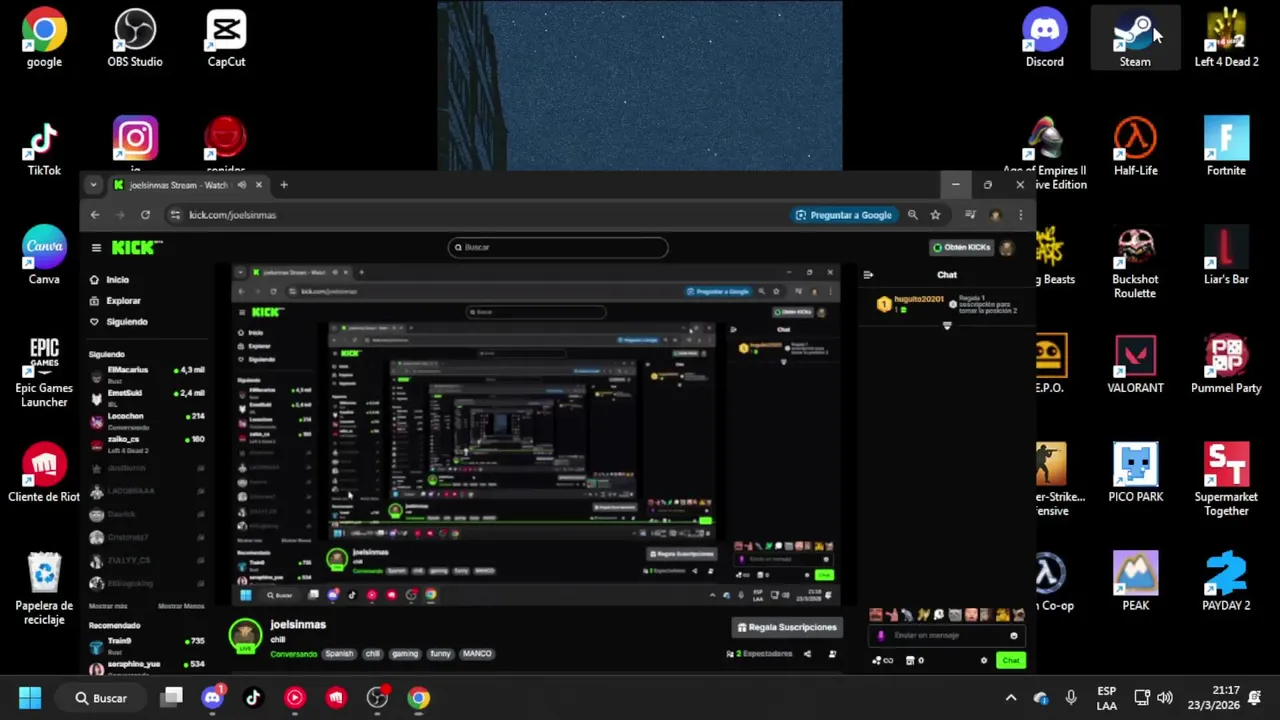This screenshot has height=720, width=1280.
Task: Open ElMacarius channel in Siguiendo list
Action: click(146, 374)
